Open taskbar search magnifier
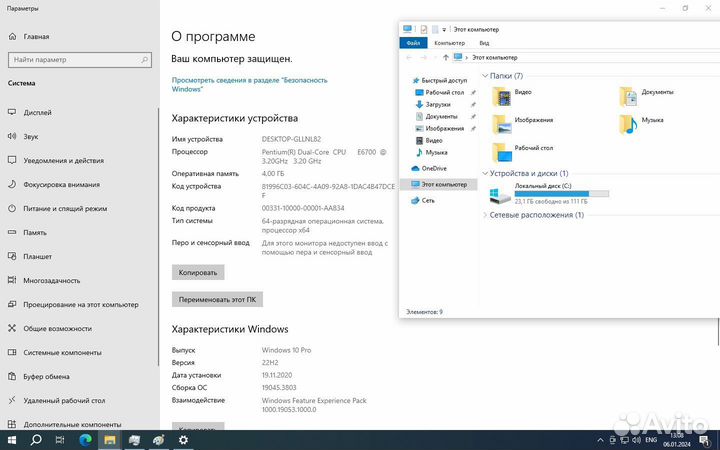 pyautogui.click(x=36, y=440)
